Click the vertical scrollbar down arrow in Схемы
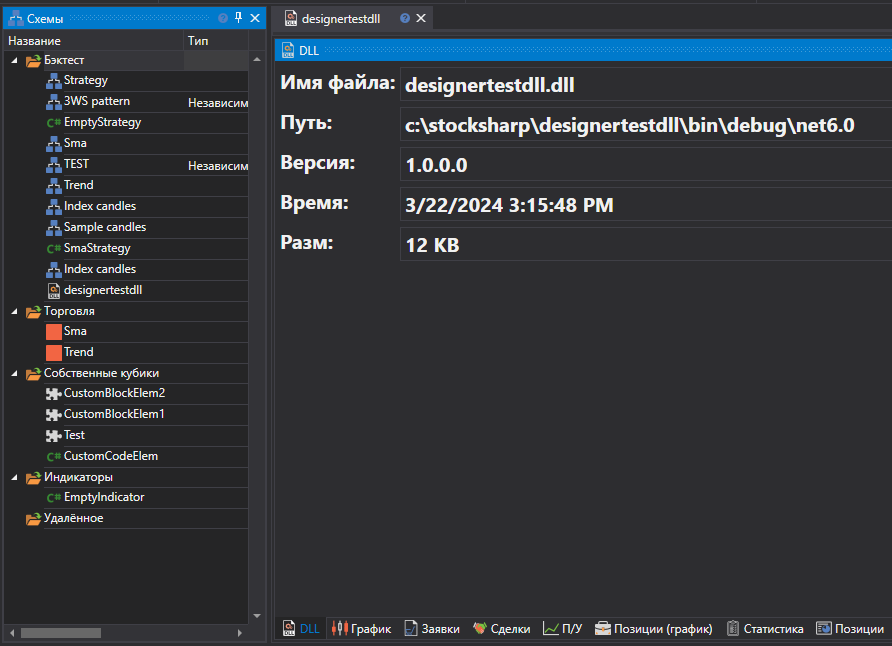Viewport: 892px width, 646px height. click(x=257, y=616)
